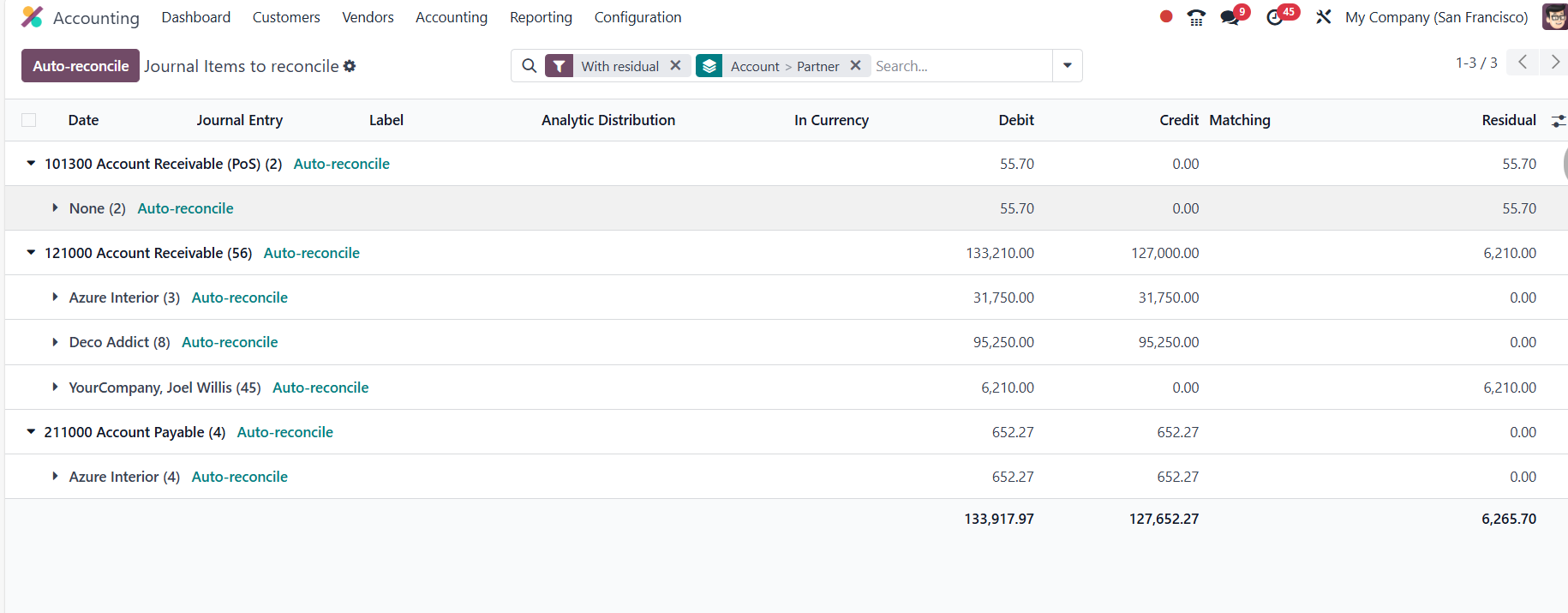Click the total residual 6,265.70
Image resolution: width=1568 pixels, height=613 pixels.
pos(1508,519)
